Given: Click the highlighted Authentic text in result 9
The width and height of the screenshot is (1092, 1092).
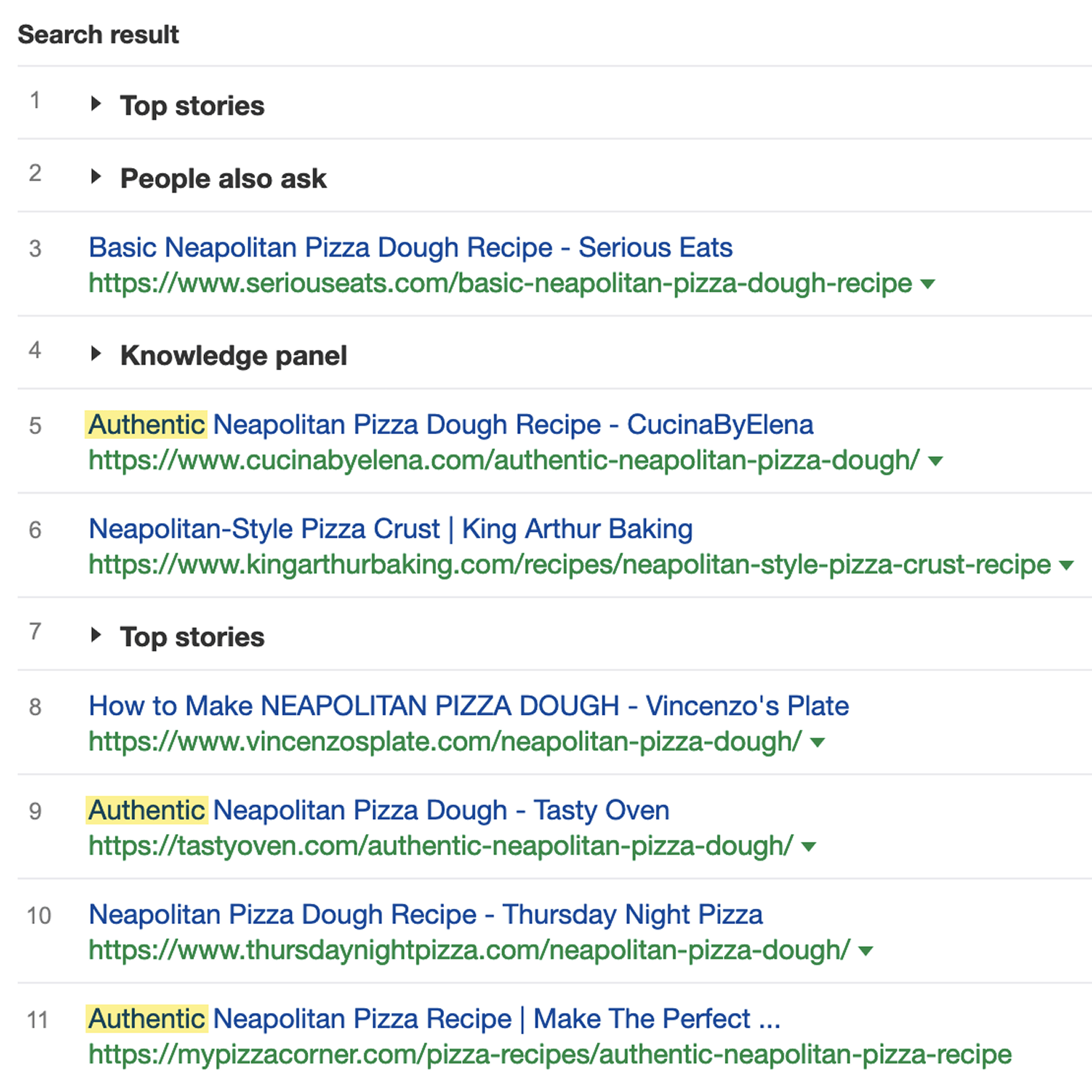Looking at the screenshot, I should point(147,810).
